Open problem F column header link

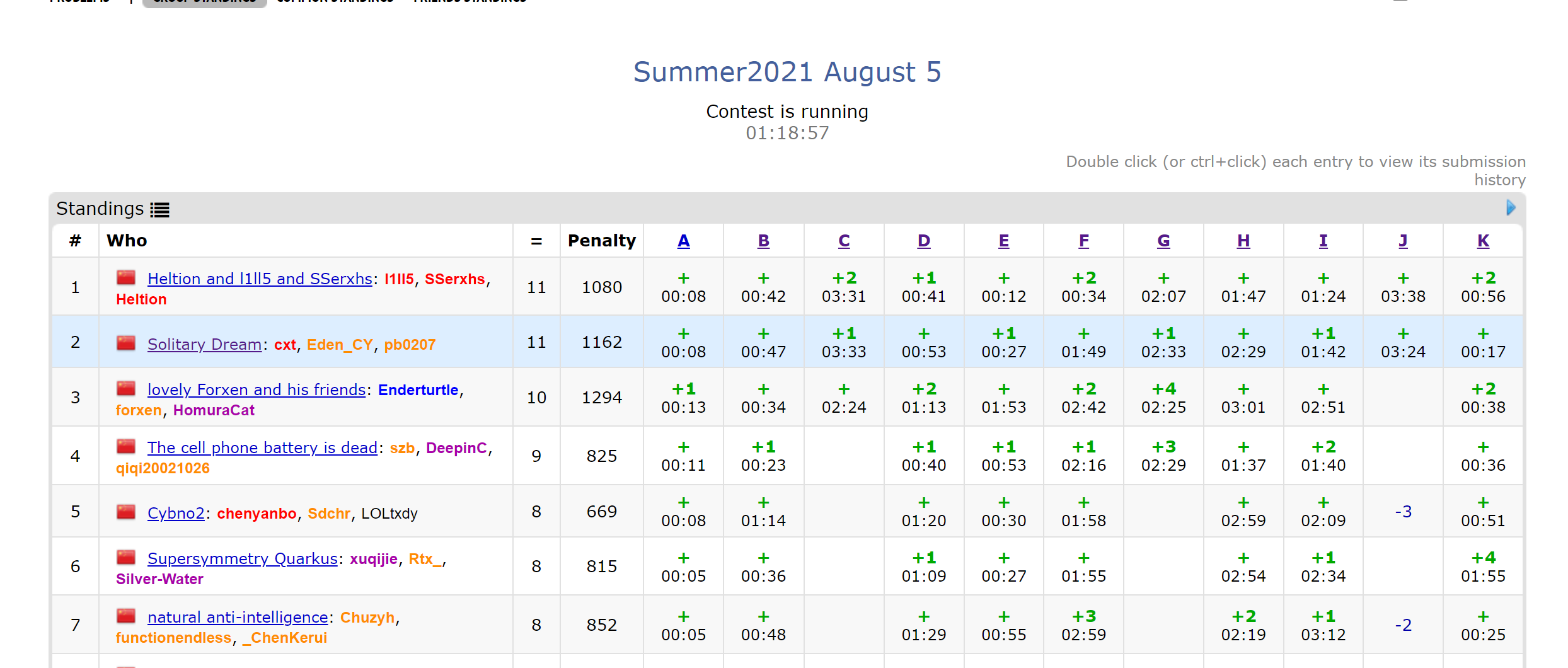coord(1083,241)
